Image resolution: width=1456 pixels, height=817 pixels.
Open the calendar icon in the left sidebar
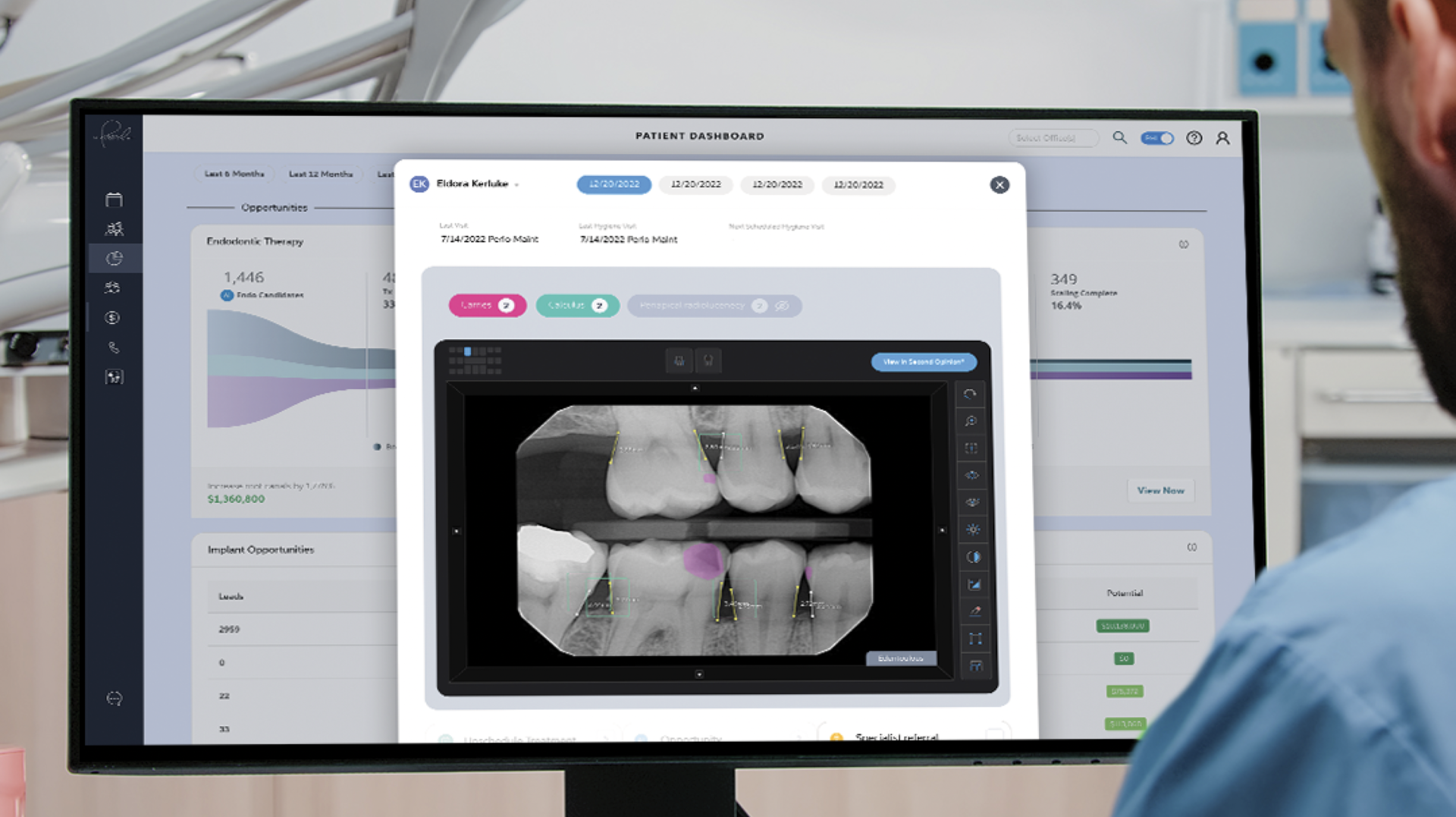tap(114, 199)
